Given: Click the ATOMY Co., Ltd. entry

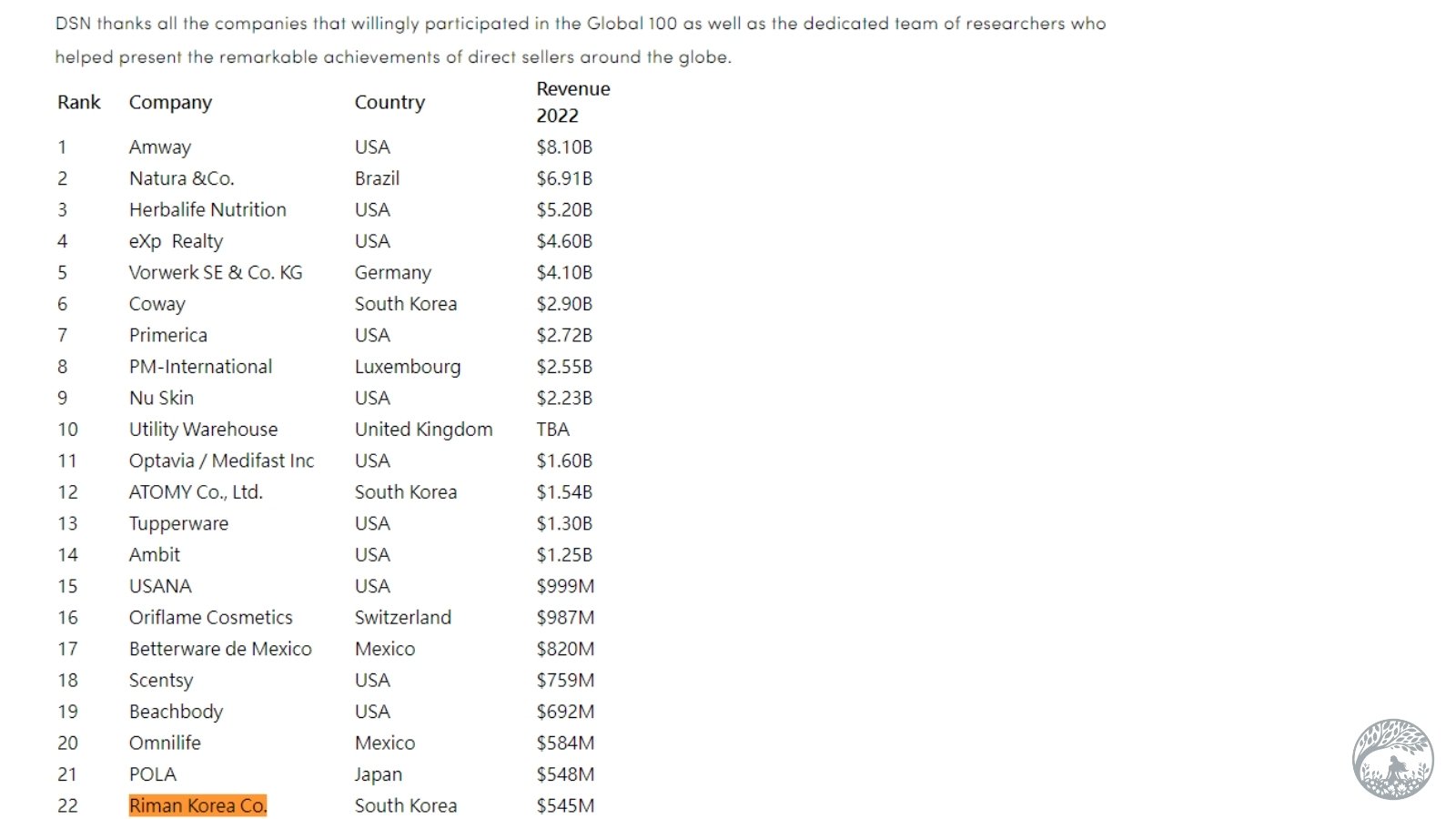Looking at the screenshot, I should pos(196,492).
